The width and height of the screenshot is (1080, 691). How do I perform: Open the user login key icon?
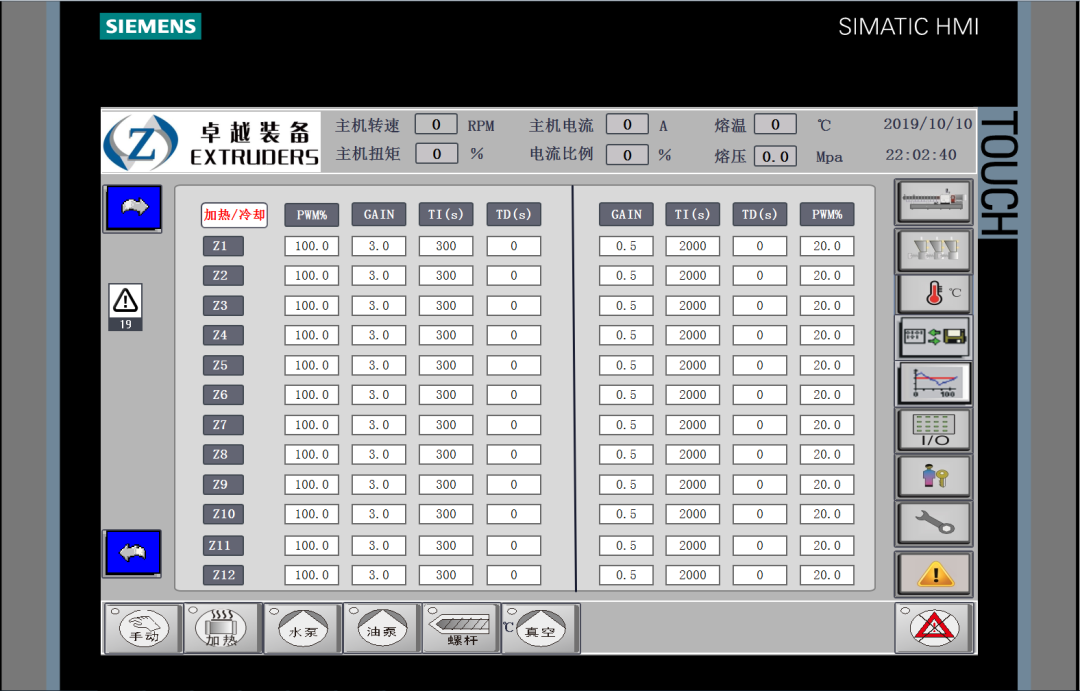(x=933, y=476)
